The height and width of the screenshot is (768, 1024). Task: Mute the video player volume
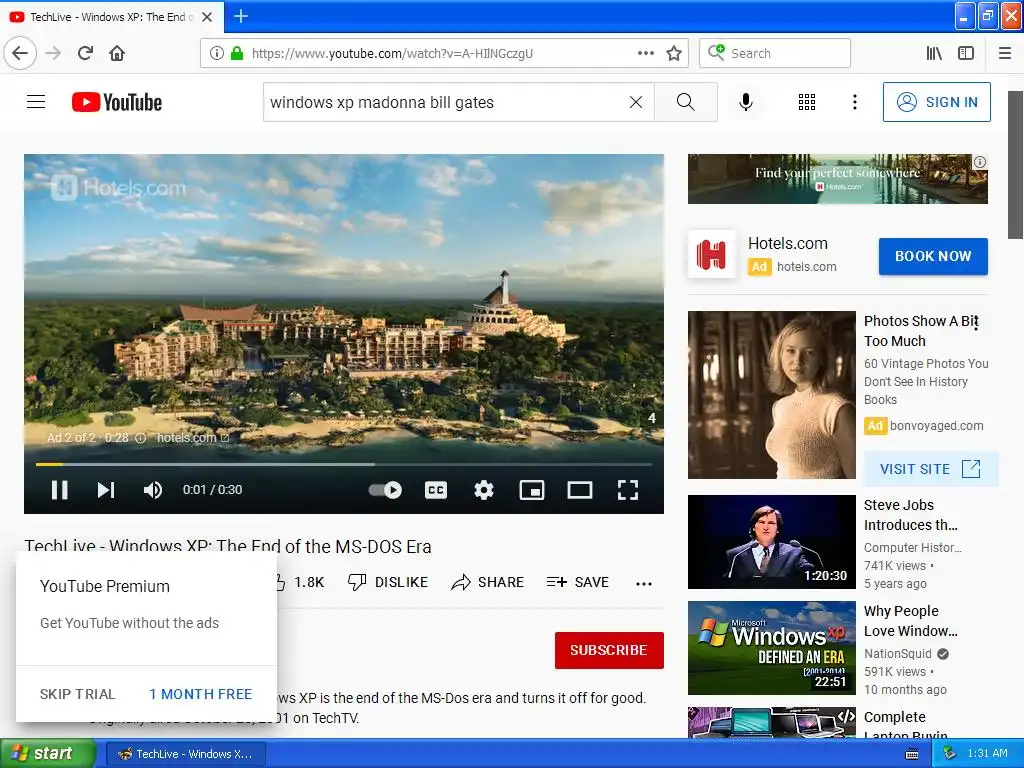(153, 490)
